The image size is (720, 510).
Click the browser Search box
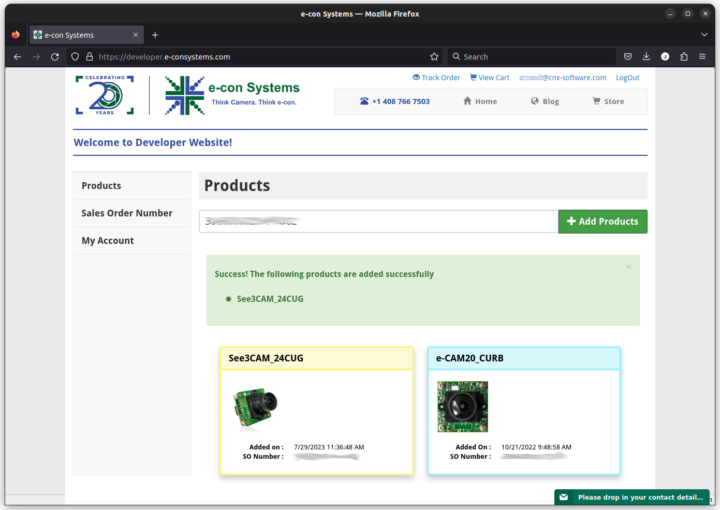click(531, 57)
